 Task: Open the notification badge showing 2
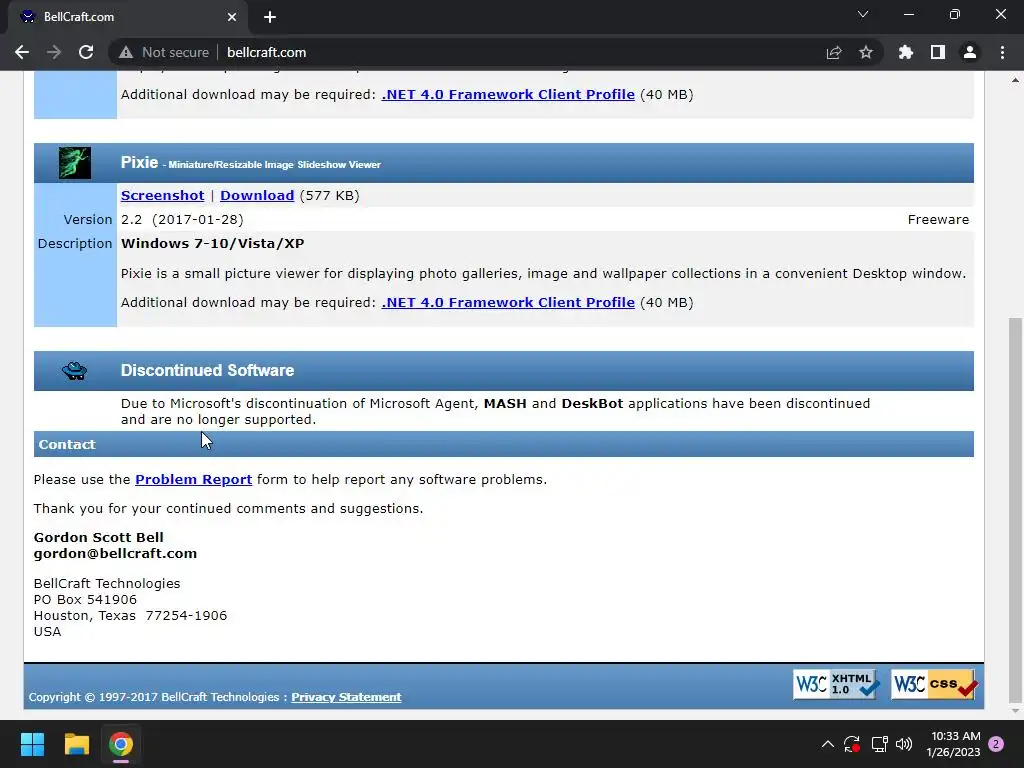pos(996,744)
